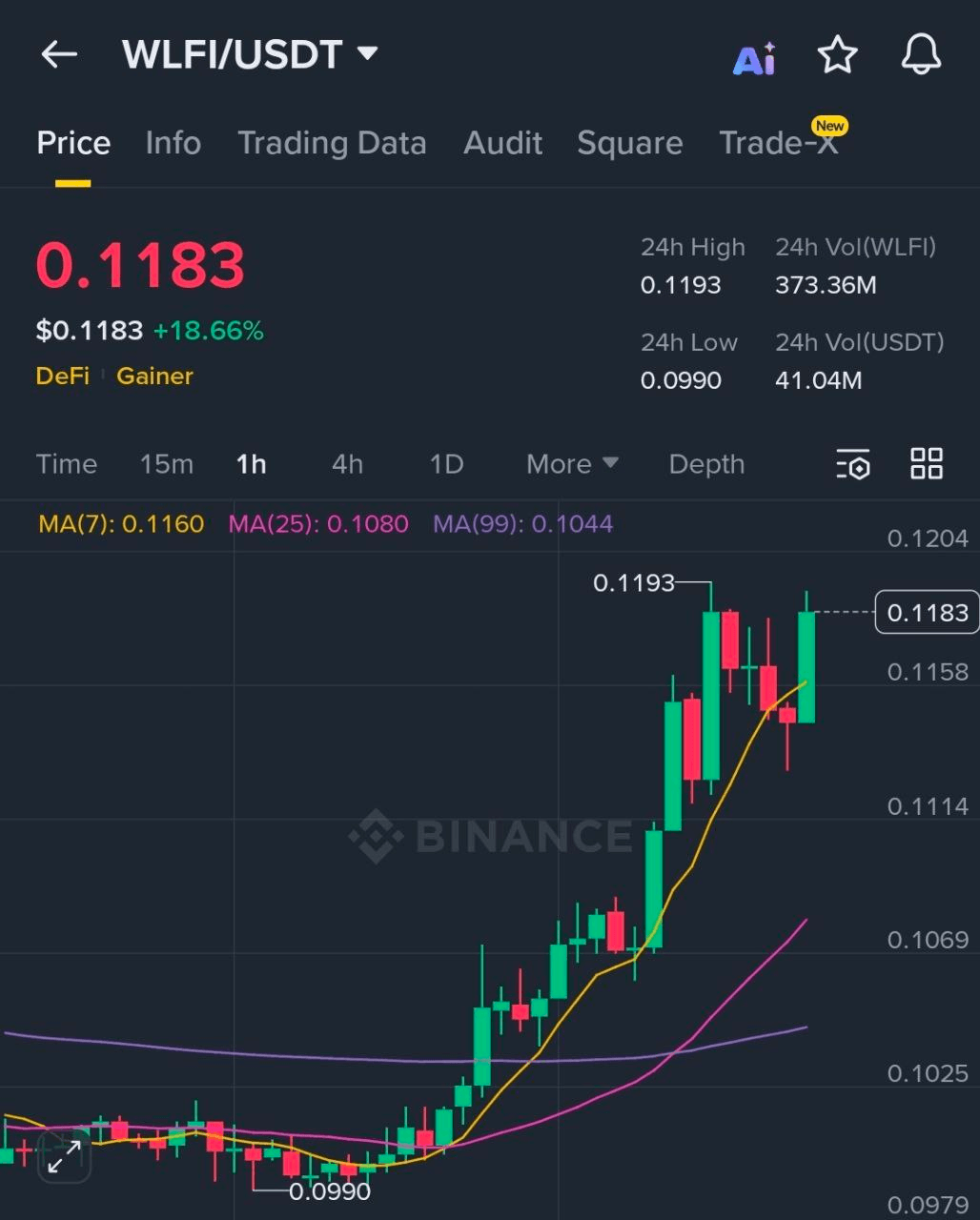Open the Depth chart view
This screenshot has height=1220, width=980.
coord(705,465)
